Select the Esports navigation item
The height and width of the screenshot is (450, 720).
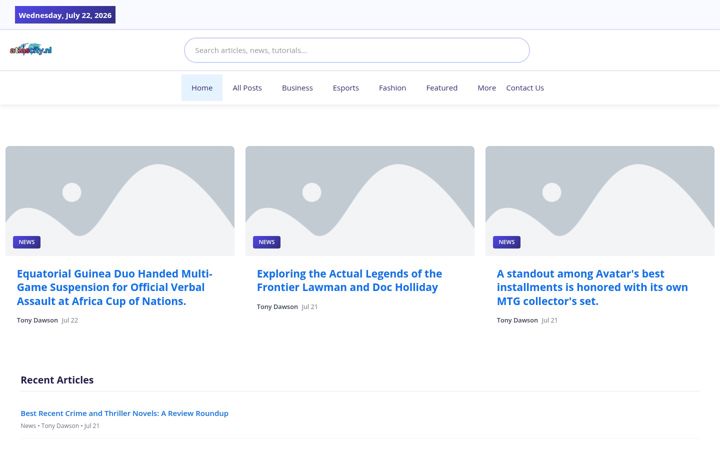pyautogui.click(x=346, y=88)
